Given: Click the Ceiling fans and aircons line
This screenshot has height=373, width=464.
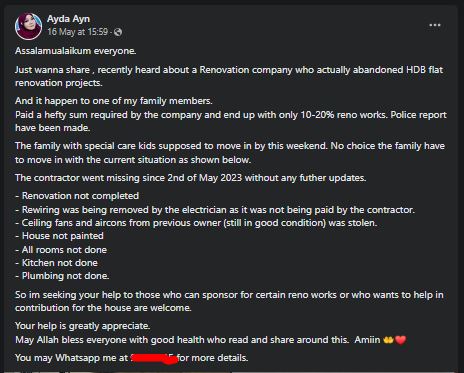Looking at the screenshot, I should [x=196, y=223].
